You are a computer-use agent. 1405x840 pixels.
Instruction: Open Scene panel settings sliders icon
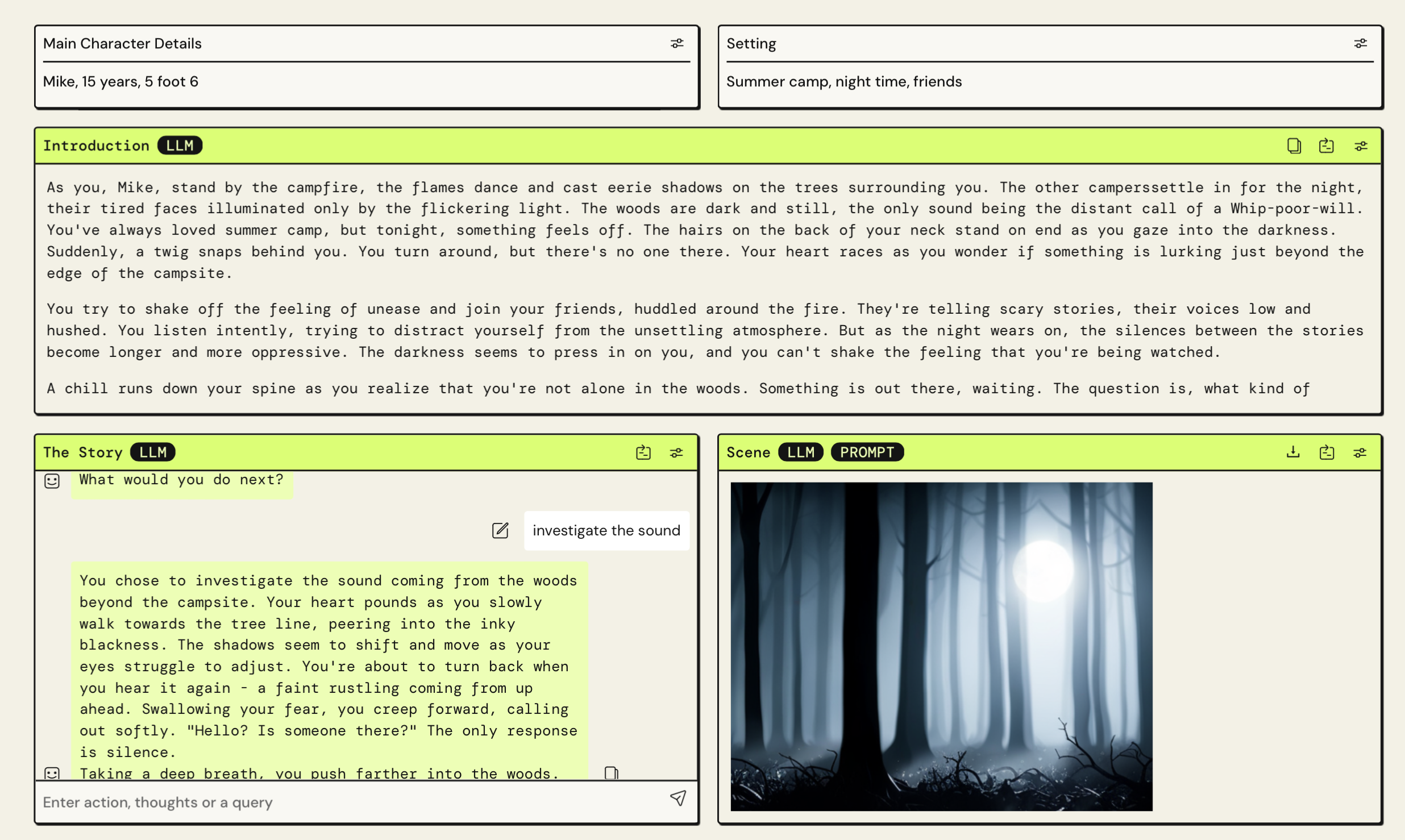pyautogui.click(x=1360, y=452)
